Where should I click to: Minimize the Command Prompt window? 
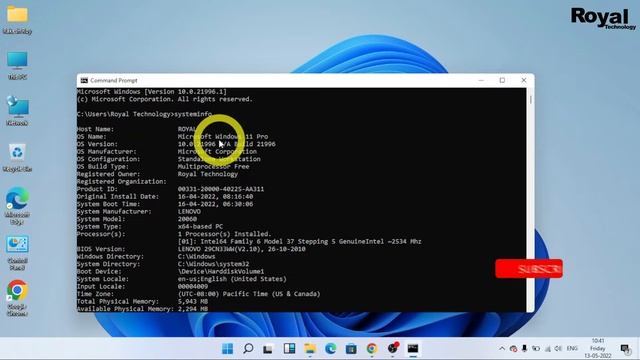(481, 80)
